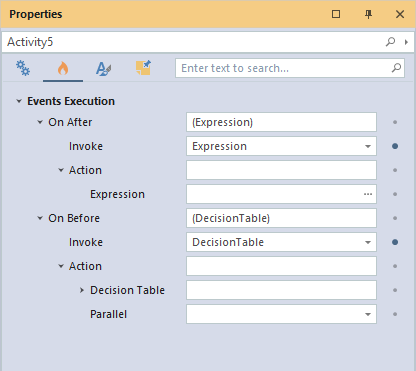
Task: Click the On After Action value field
Action: click(x=281, y=170)
